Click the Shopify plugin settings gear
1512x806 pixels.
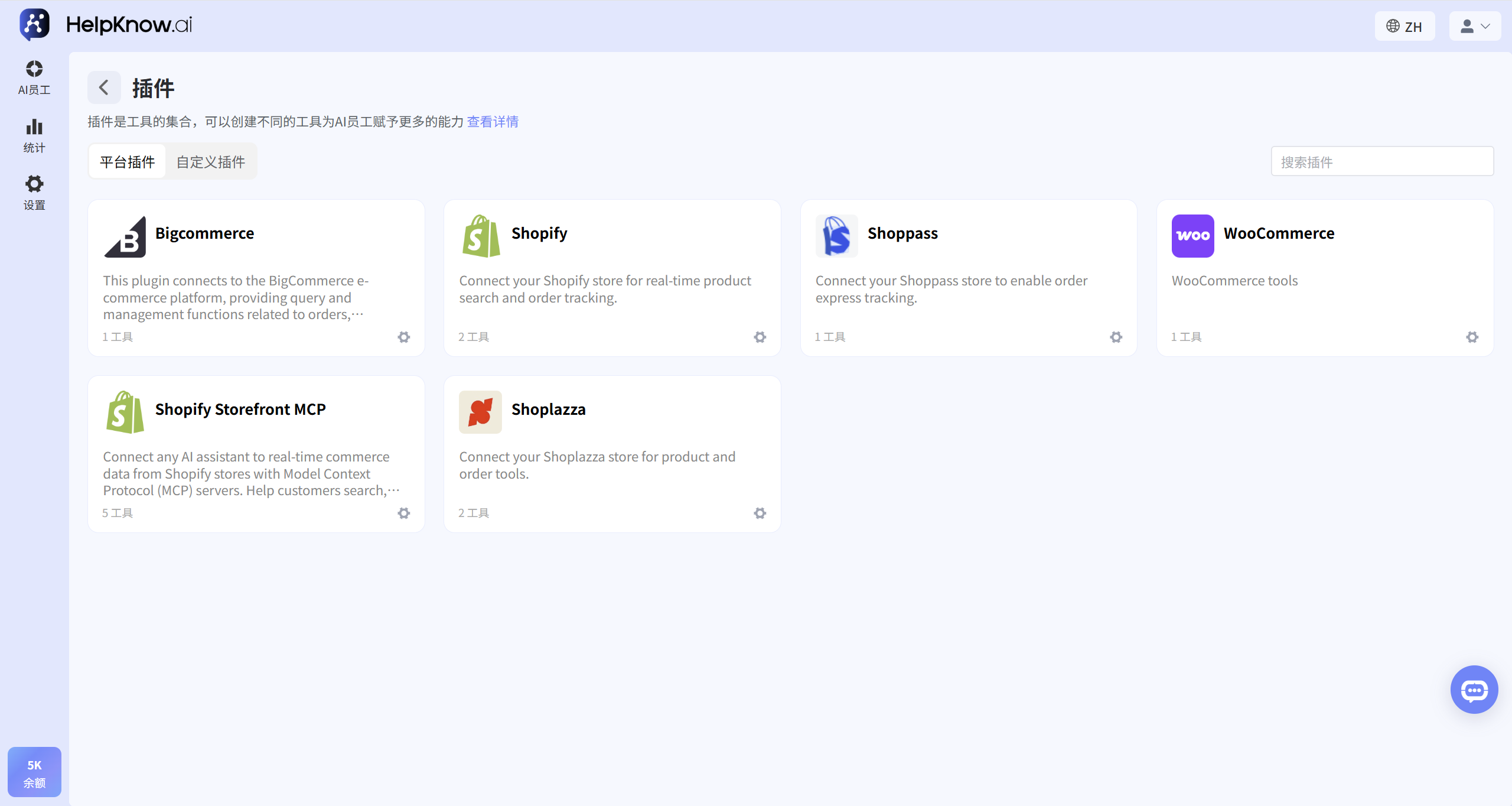760,337
